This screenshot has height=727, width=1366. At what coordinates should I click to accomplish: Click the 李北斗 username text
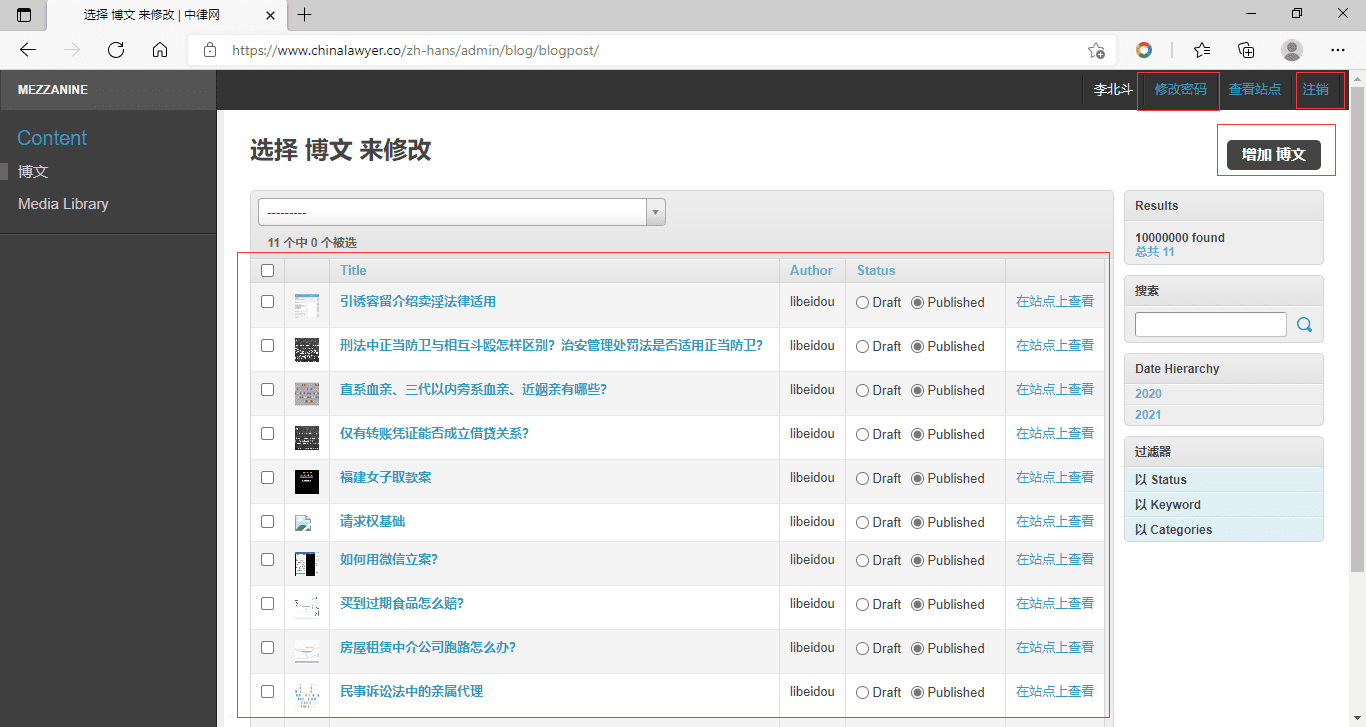[x=1113, y=89]
